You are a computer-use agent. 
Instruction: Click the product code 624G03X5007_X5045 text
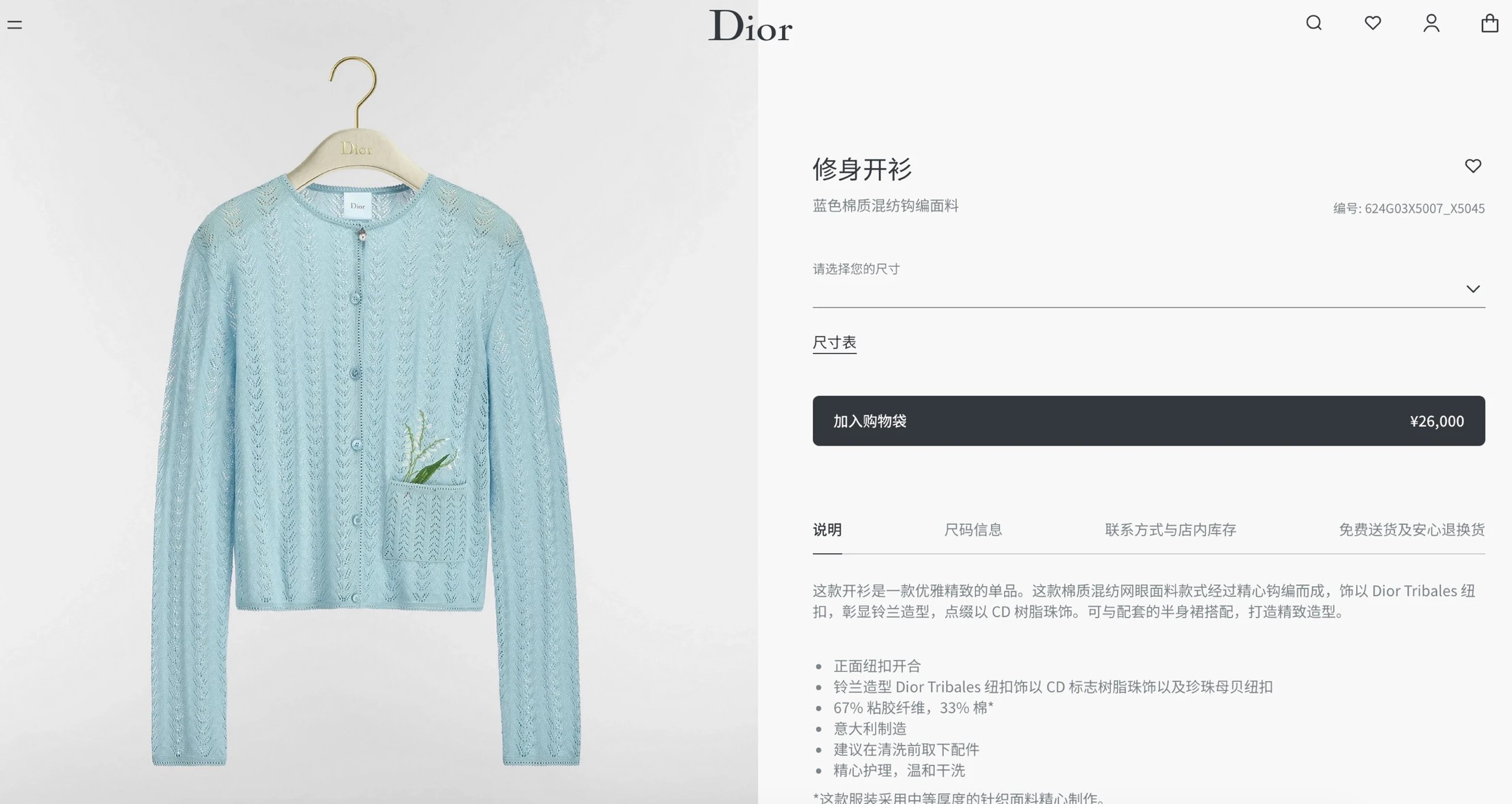[1424, 208]
